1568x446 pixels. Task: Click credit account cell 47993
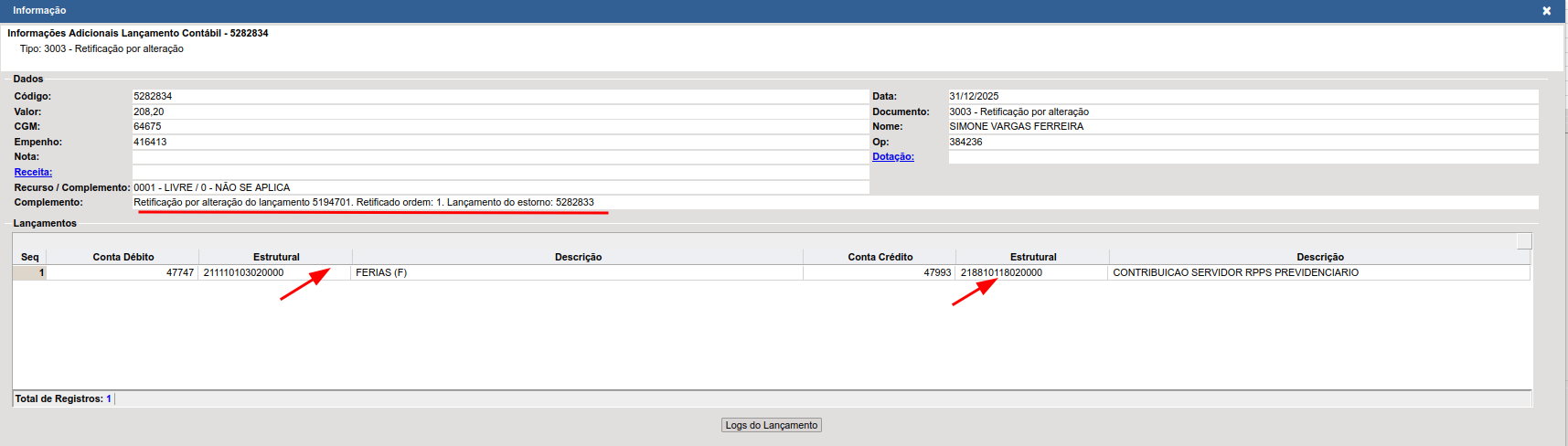coord(880,272)
